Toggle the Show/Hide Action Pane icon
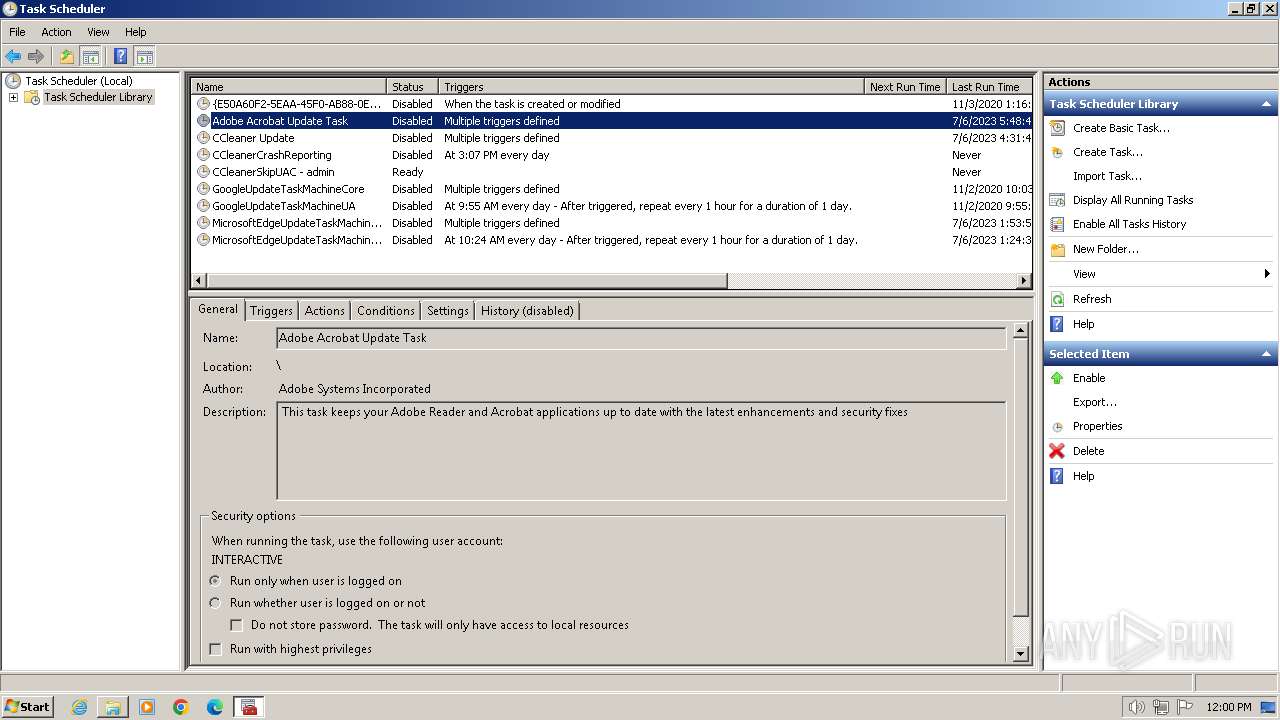Image resolution: width=1280 pixels, height=720 pixels. [x=144, y=57]
